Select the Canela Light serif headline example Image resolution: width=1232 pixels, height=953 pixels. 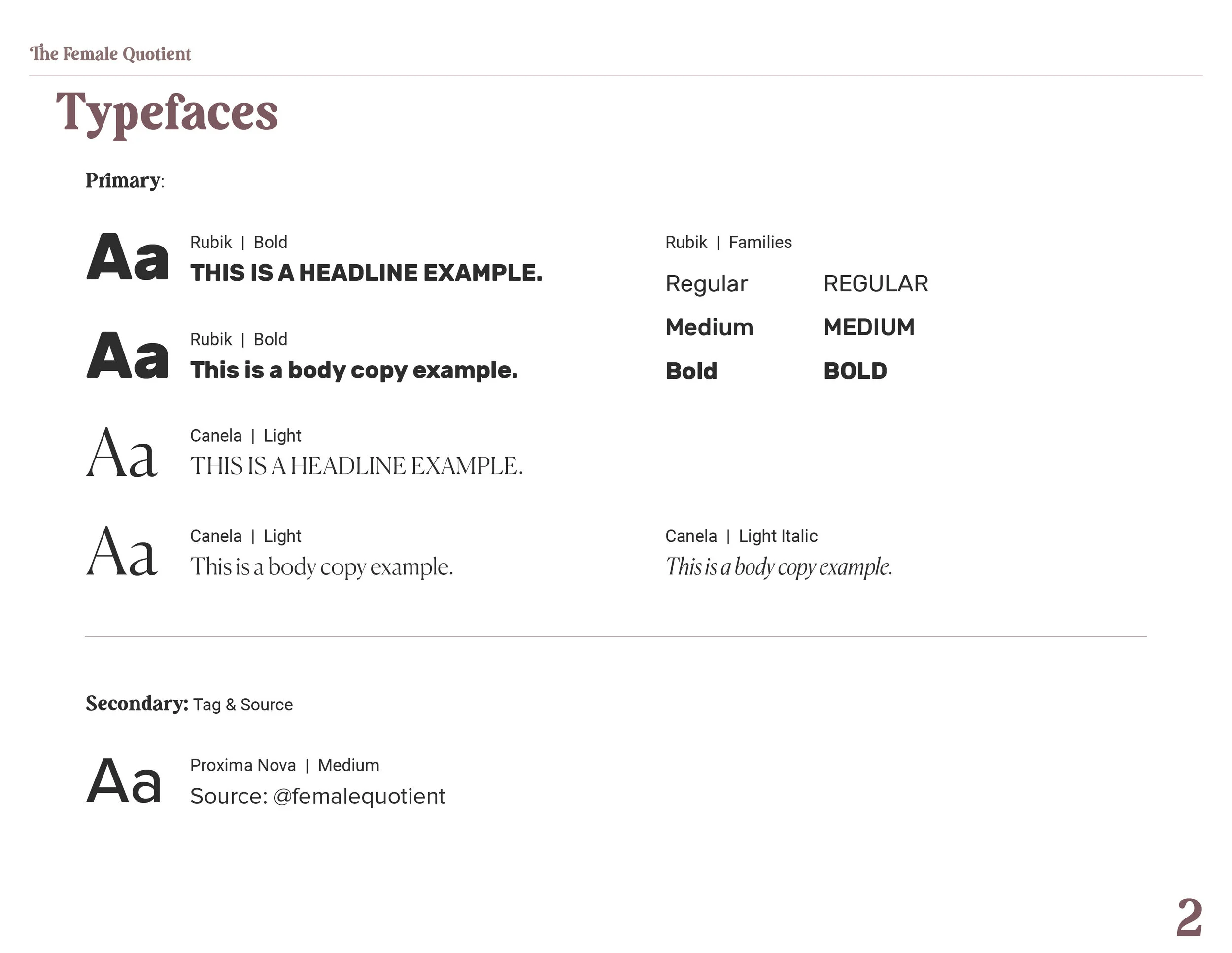pos(356,466)
